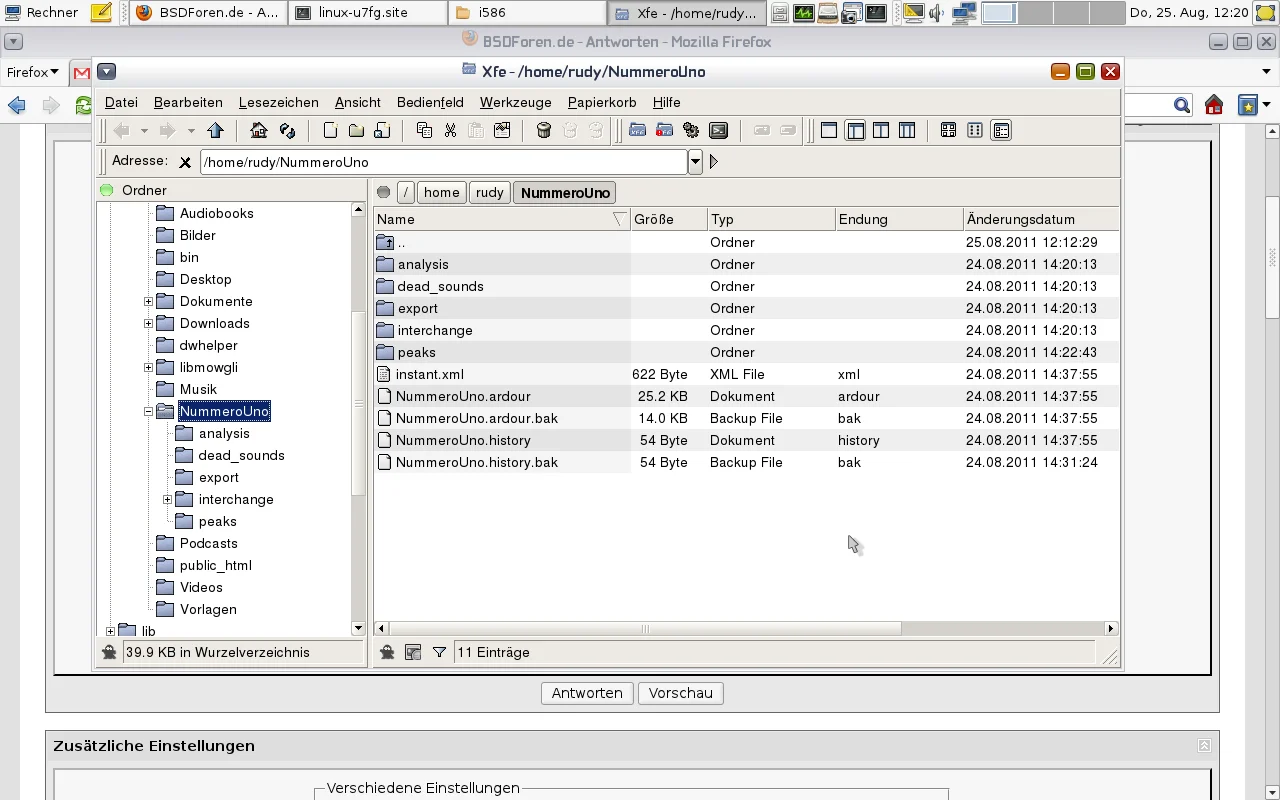Screen dimensions: 1280x800
Task: Collapse the NummeroUno tree node
Action: click(148, 411)
